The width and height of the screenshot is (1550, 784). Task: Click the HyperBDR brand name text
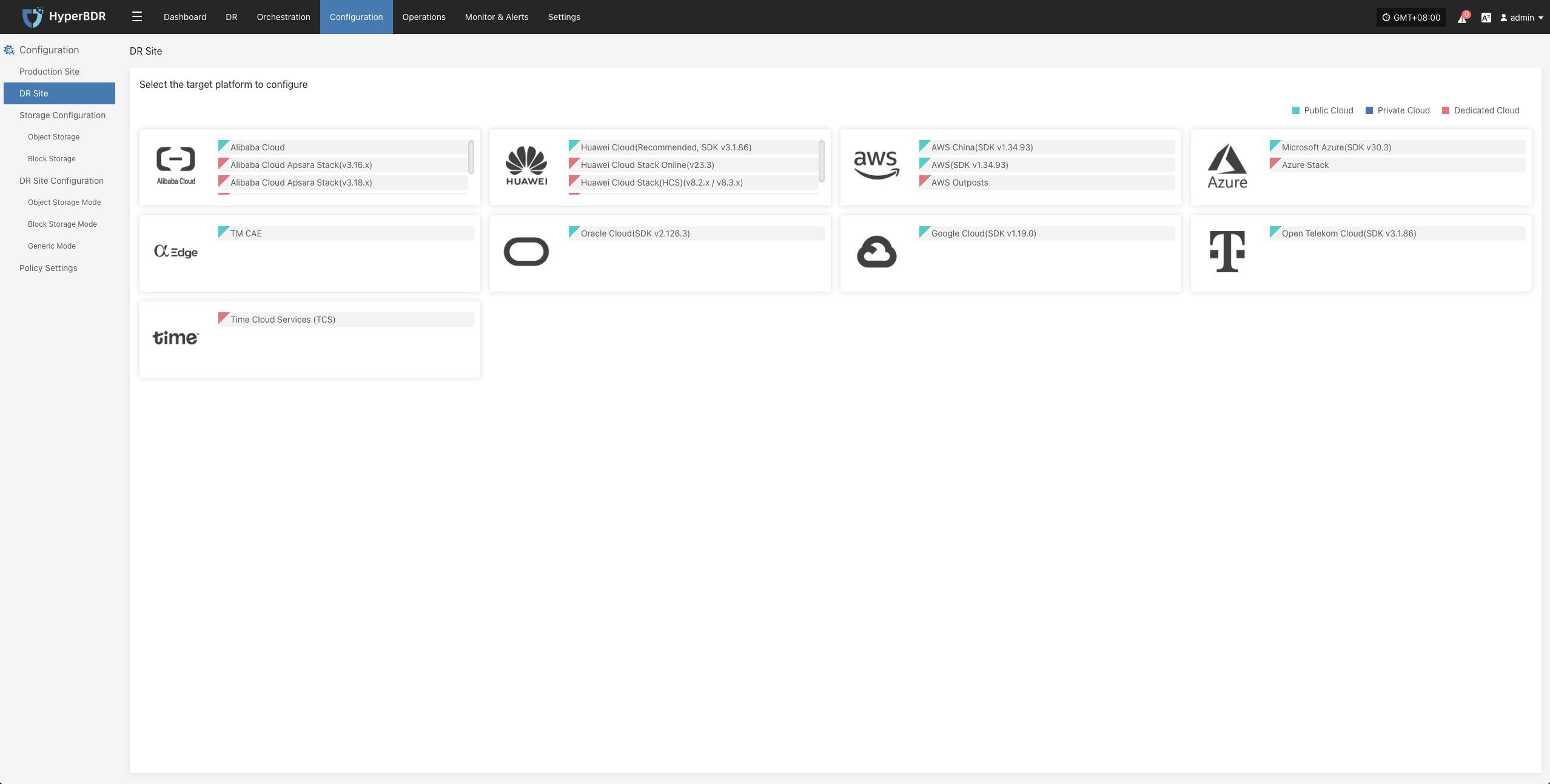[78, 16]
